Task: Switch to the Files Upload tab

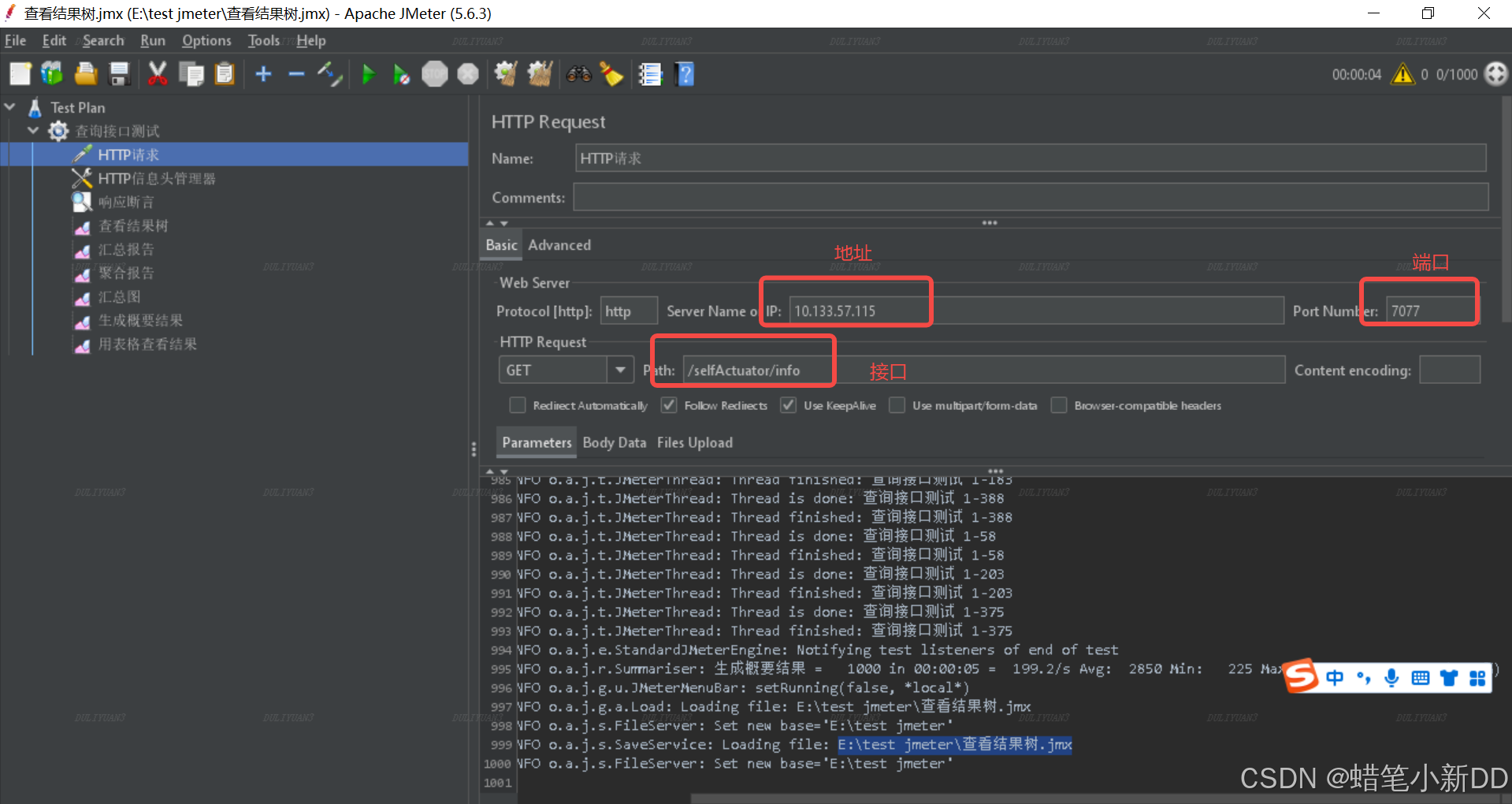Action: (x=694, y=443)
